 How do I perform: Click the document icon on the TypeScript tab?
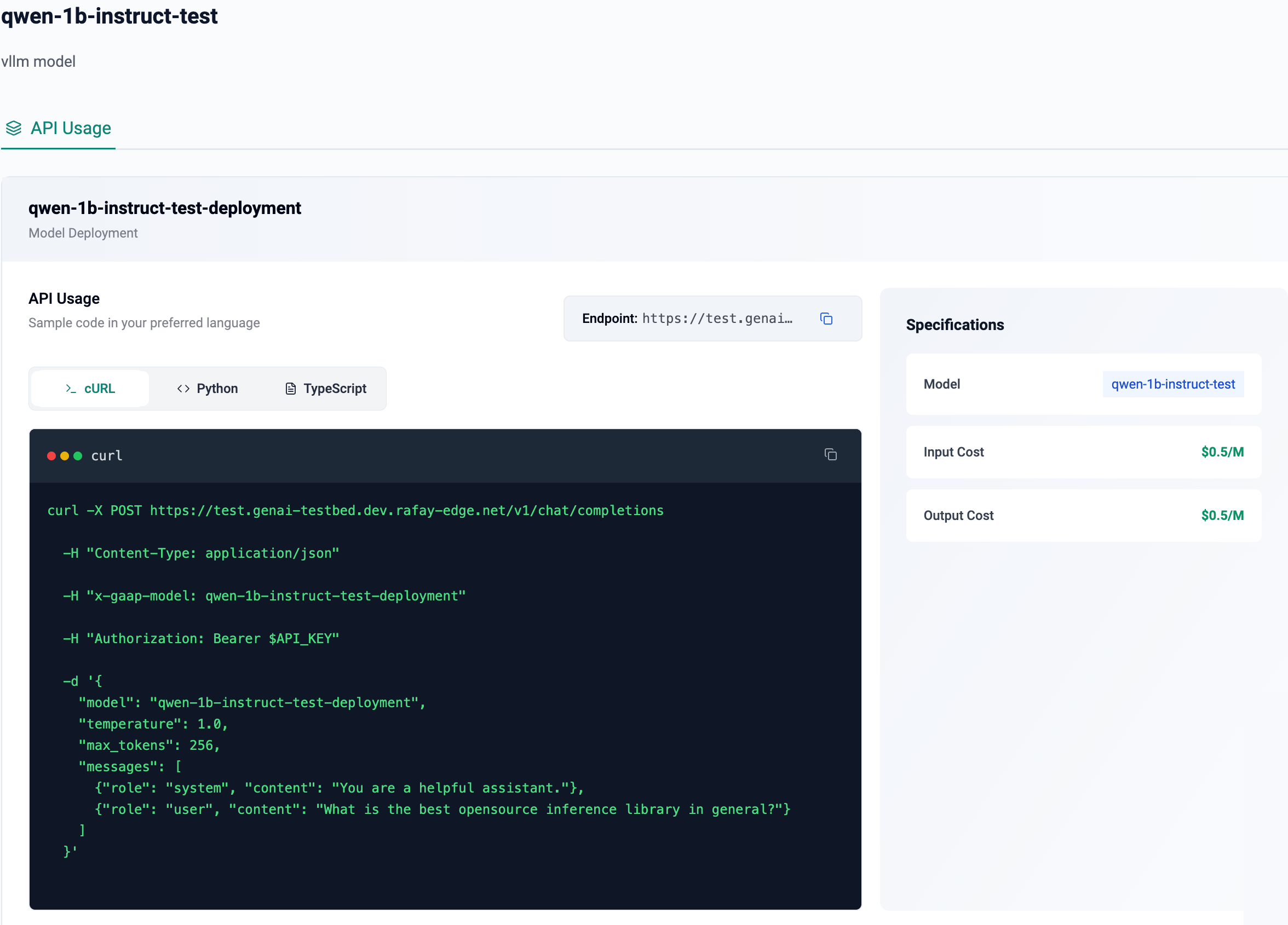point(290,389)
